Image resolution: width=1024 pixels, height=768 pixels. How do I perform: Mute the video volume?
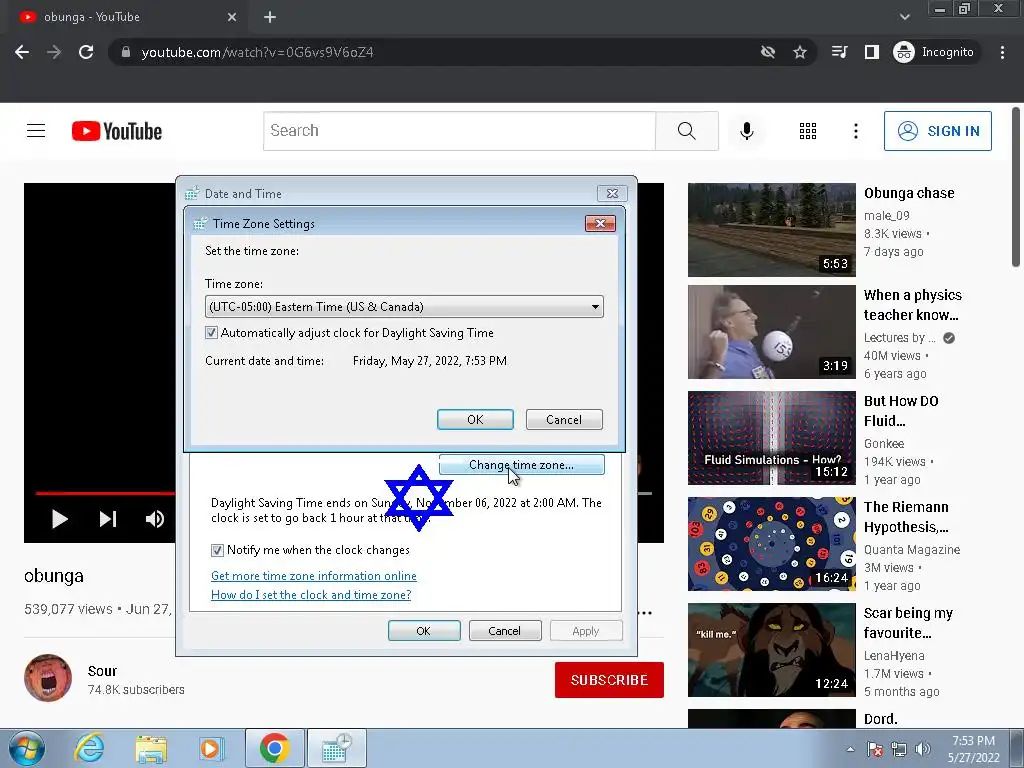point(155,519)
